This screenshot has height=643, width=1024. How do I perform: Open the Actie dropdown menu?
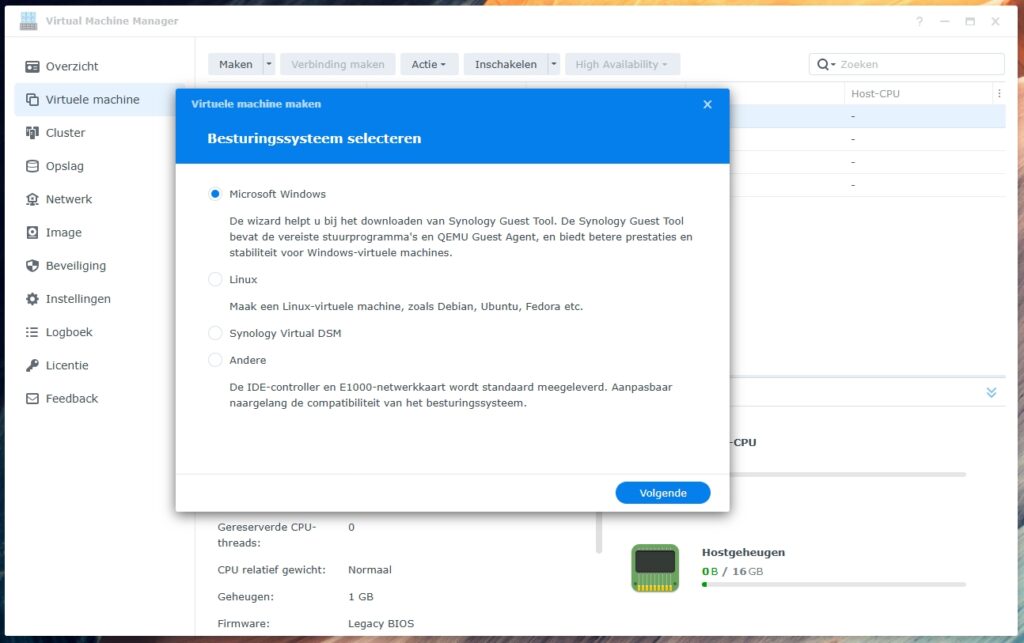tap(430, 64)
